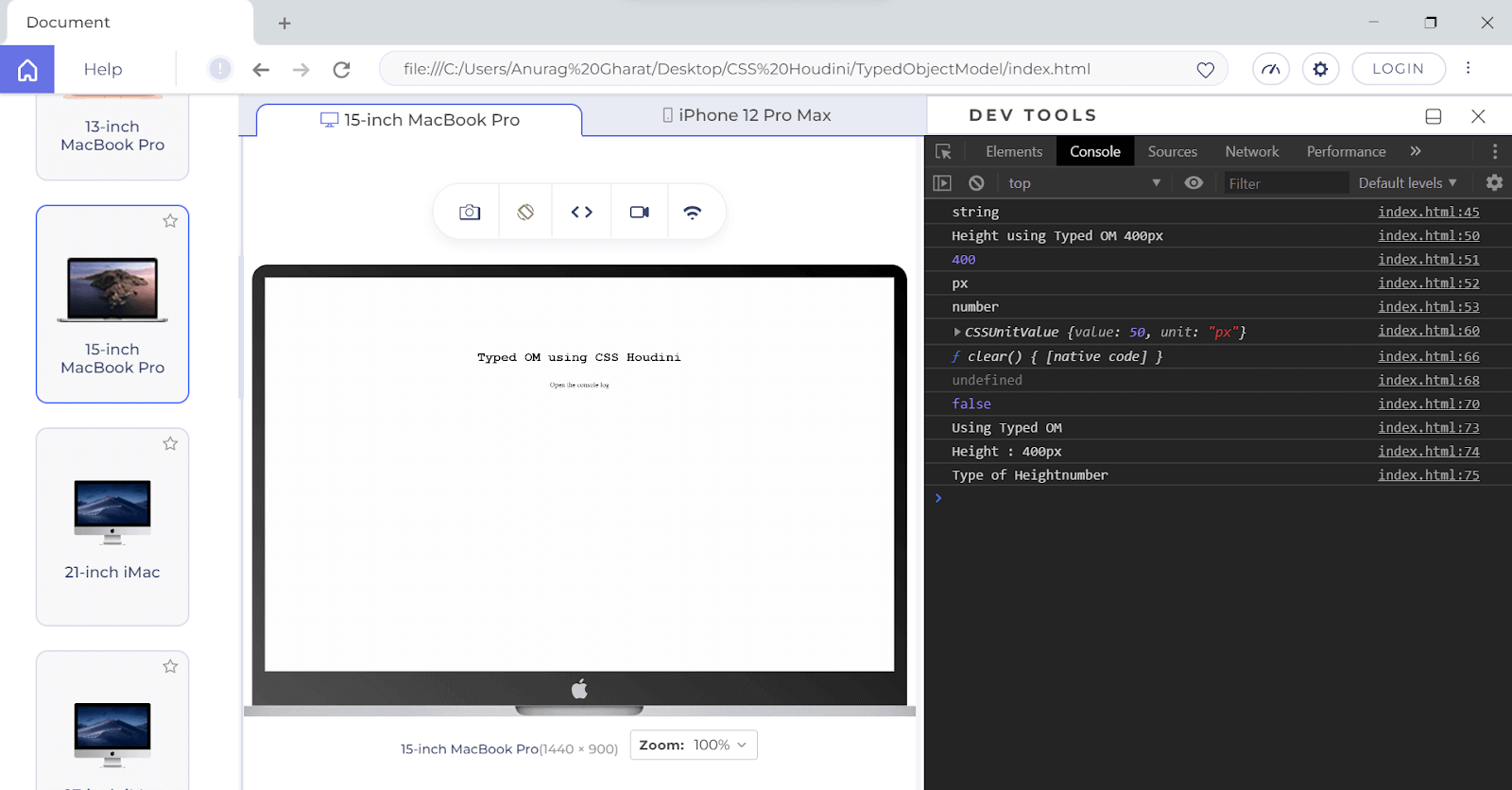Image resolution: width=1512 pixels, height=790 pixels.
Task: Star the 15-inch MacBook Pro card
Action: 170,221
